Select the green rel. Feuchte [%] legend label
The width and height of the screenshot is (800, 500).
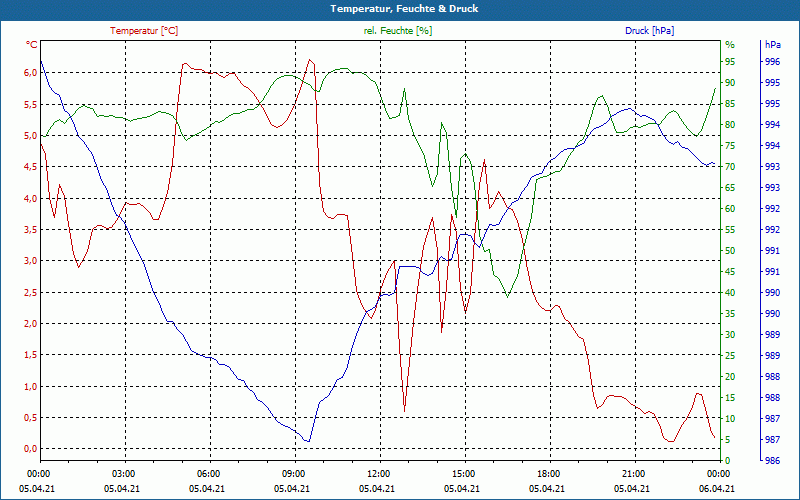click(397, 31)
